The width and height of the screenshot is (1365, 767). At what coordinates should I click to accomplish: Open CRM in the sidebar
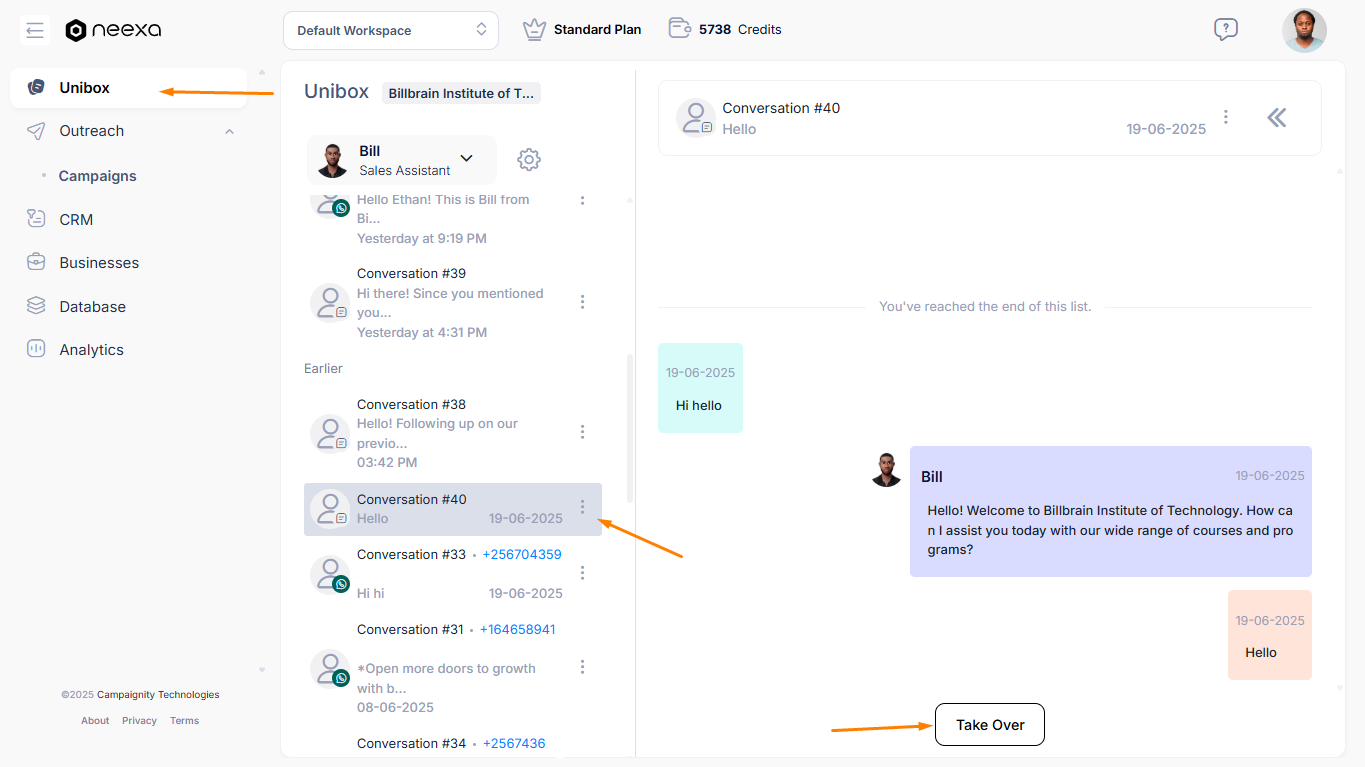click(x=76, y=219)
